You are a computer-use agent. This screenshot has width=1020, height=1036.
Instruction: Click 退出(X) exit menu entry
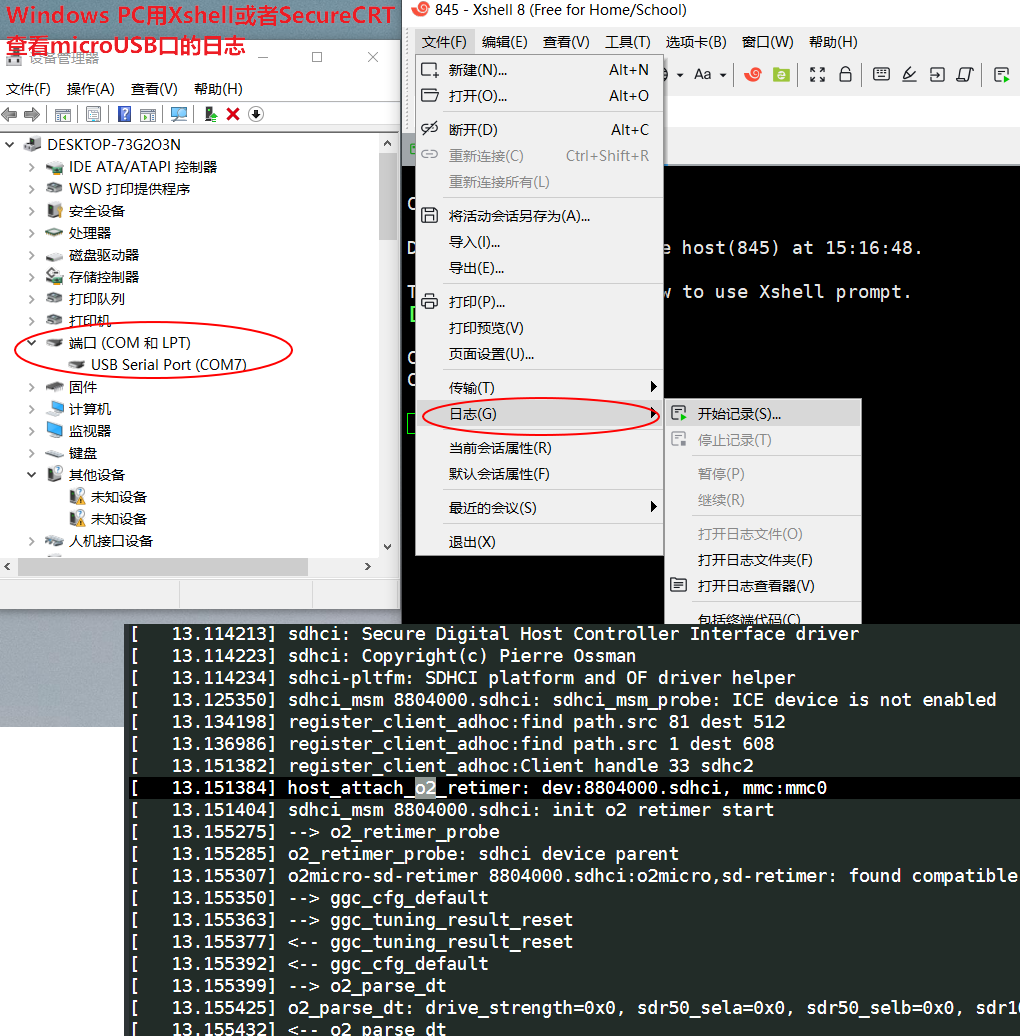point(540,542)
